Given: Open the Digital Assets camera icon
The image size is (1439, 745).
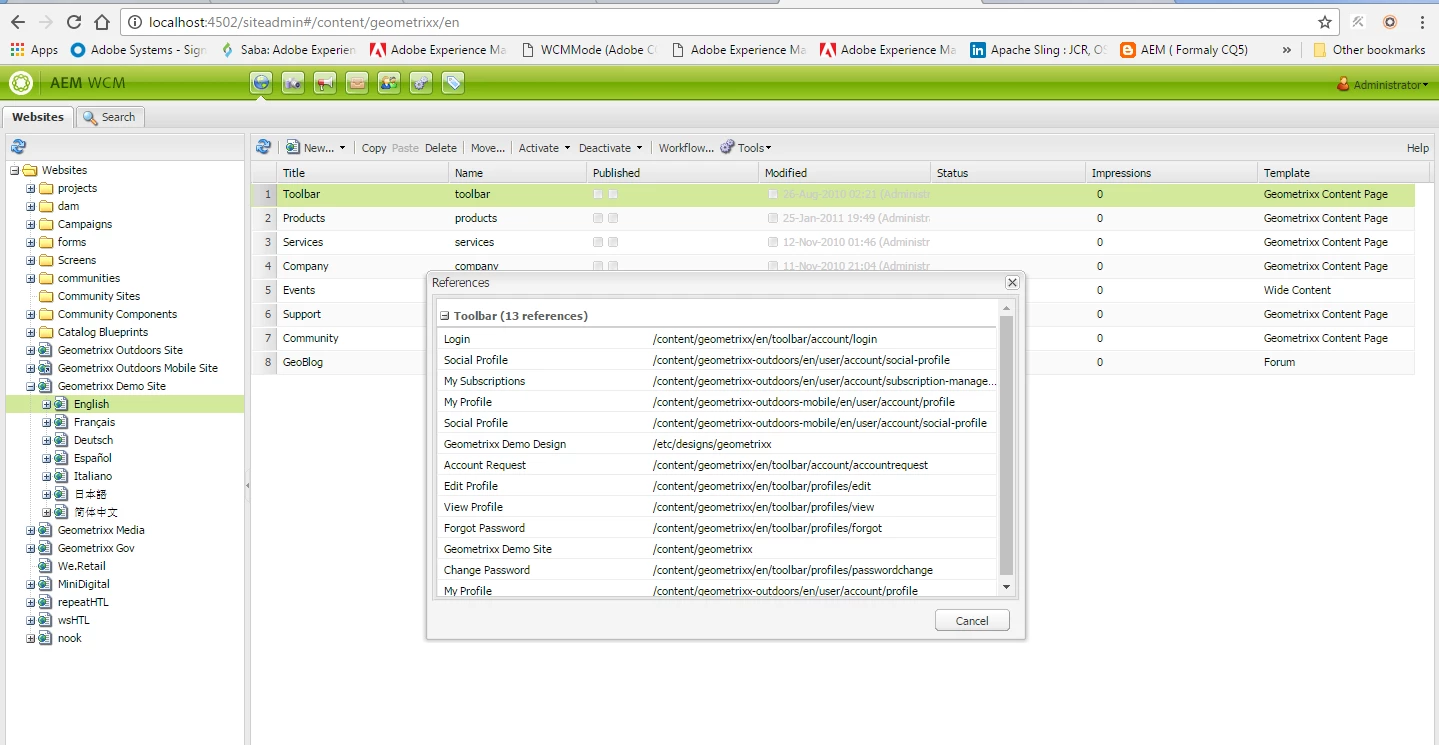Looking at the screenshot, I should pos(293,83).
